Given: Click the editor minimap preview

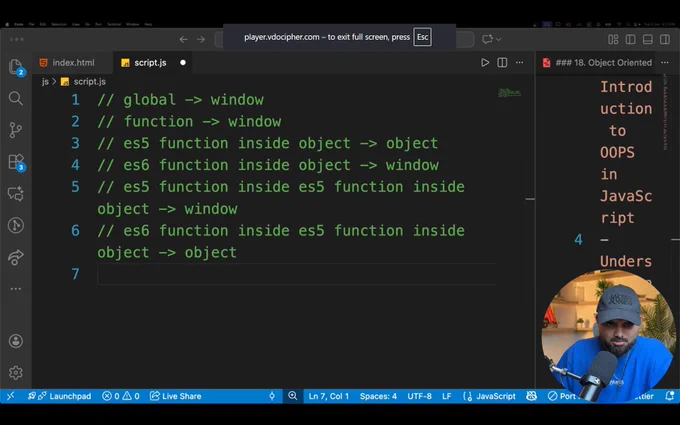Looking at the screenshot, I should (x=510, y=92).
